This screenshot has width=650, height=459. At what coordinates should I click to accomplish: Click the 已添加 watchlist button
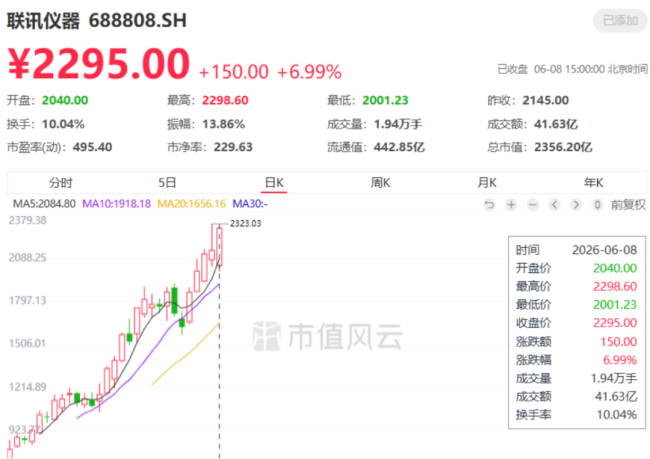[620, 20]
